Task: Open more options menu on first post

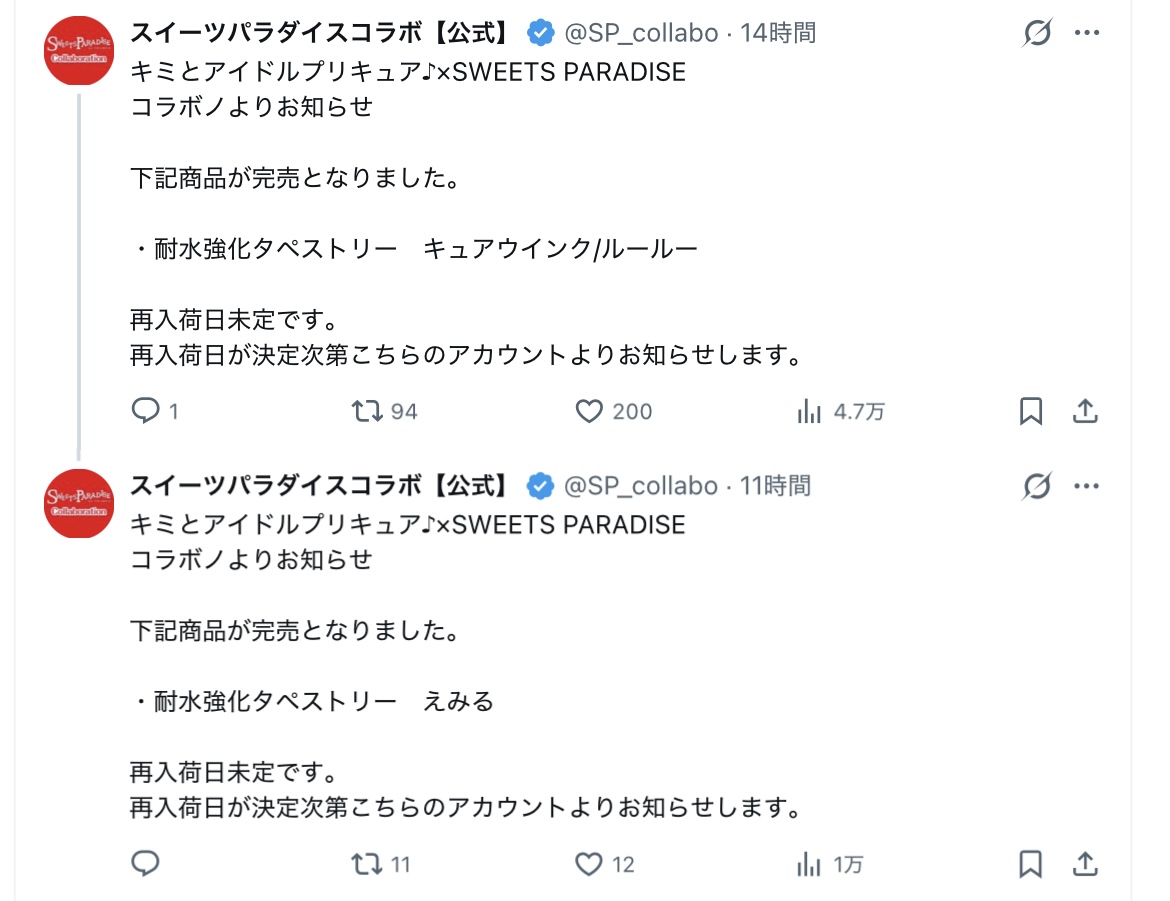Action: pyautogui.click(x=1087, y=33)
